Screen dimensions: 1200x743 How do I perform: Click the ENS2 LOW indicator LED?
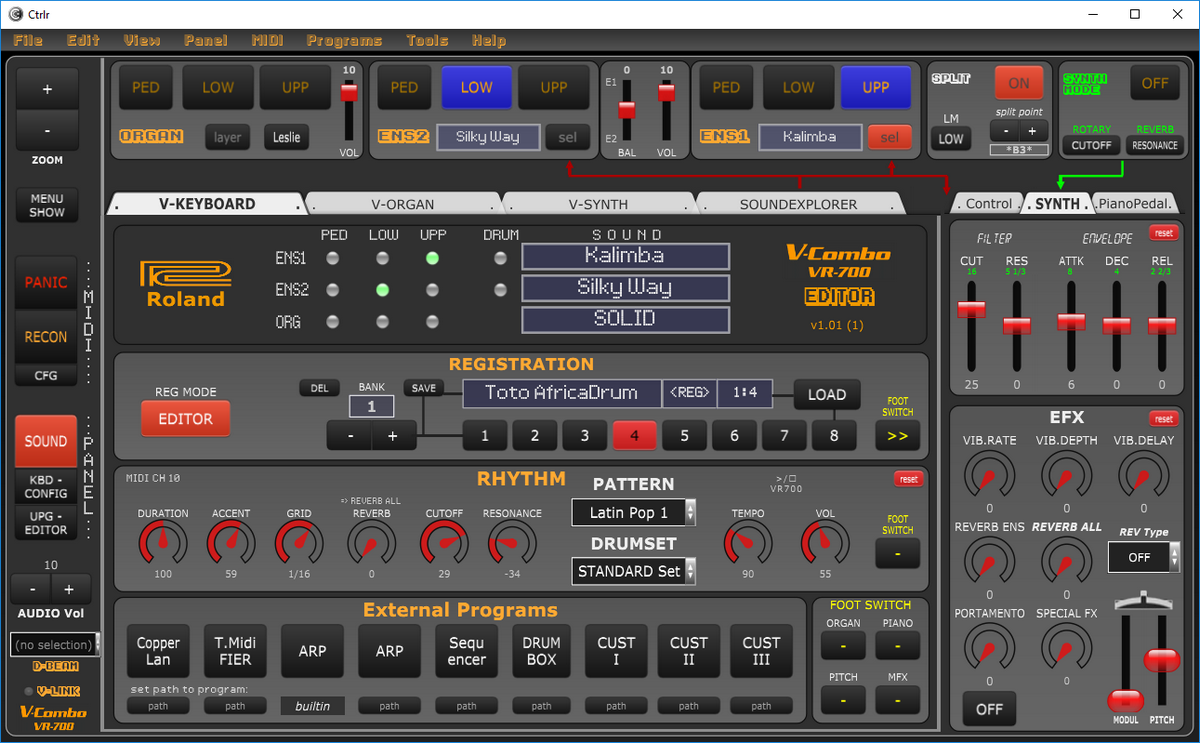pyautogui.click(x=382, y=290)
